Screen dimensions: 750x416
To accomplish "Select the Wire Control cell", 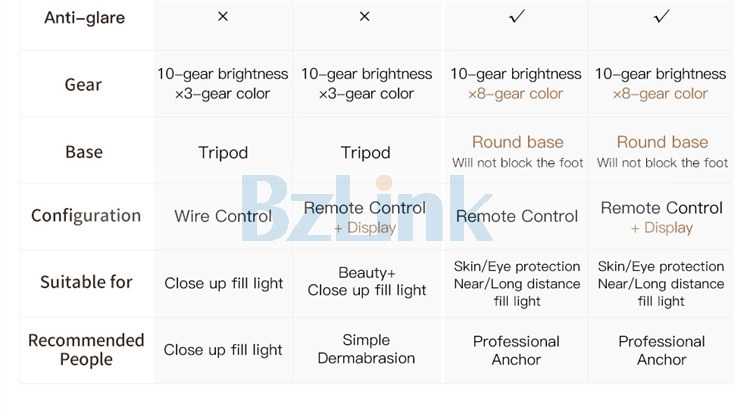I will pos(223,216).
